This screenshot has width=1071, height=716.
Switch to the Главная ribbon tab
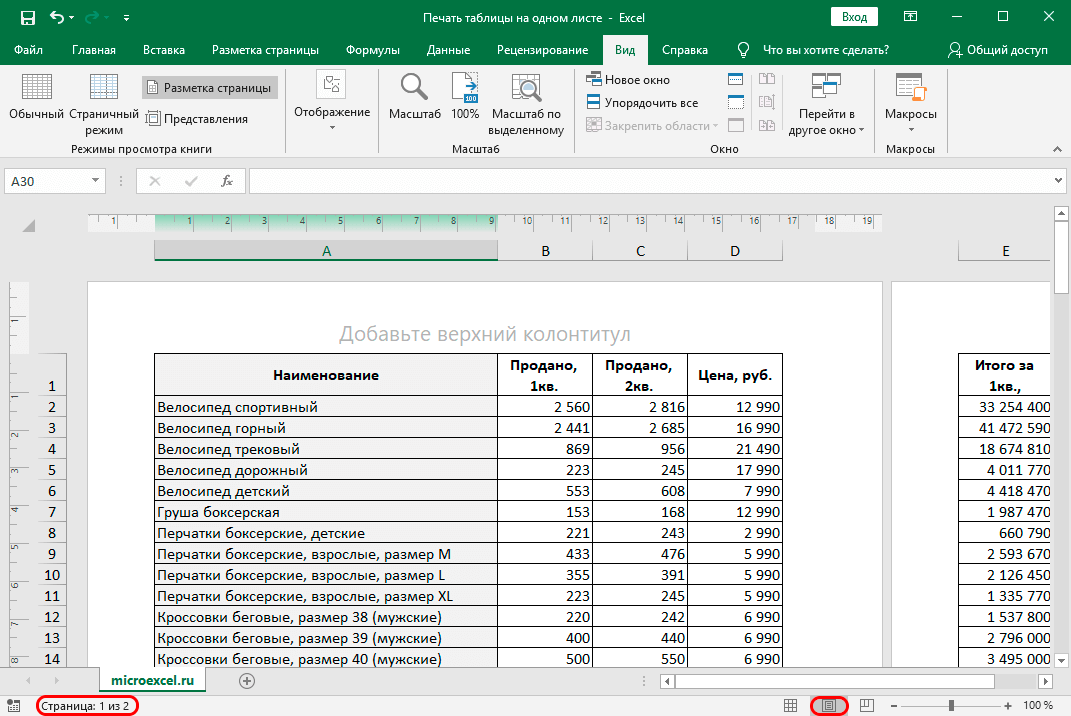click(x=94, y=50)
